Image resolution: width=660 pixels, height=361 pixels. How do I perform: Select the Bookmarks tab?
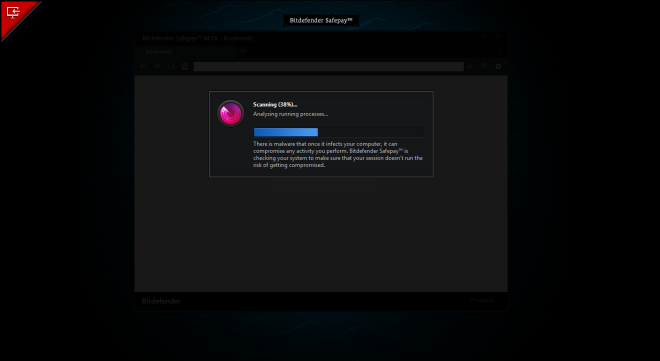tap(186, 52)
